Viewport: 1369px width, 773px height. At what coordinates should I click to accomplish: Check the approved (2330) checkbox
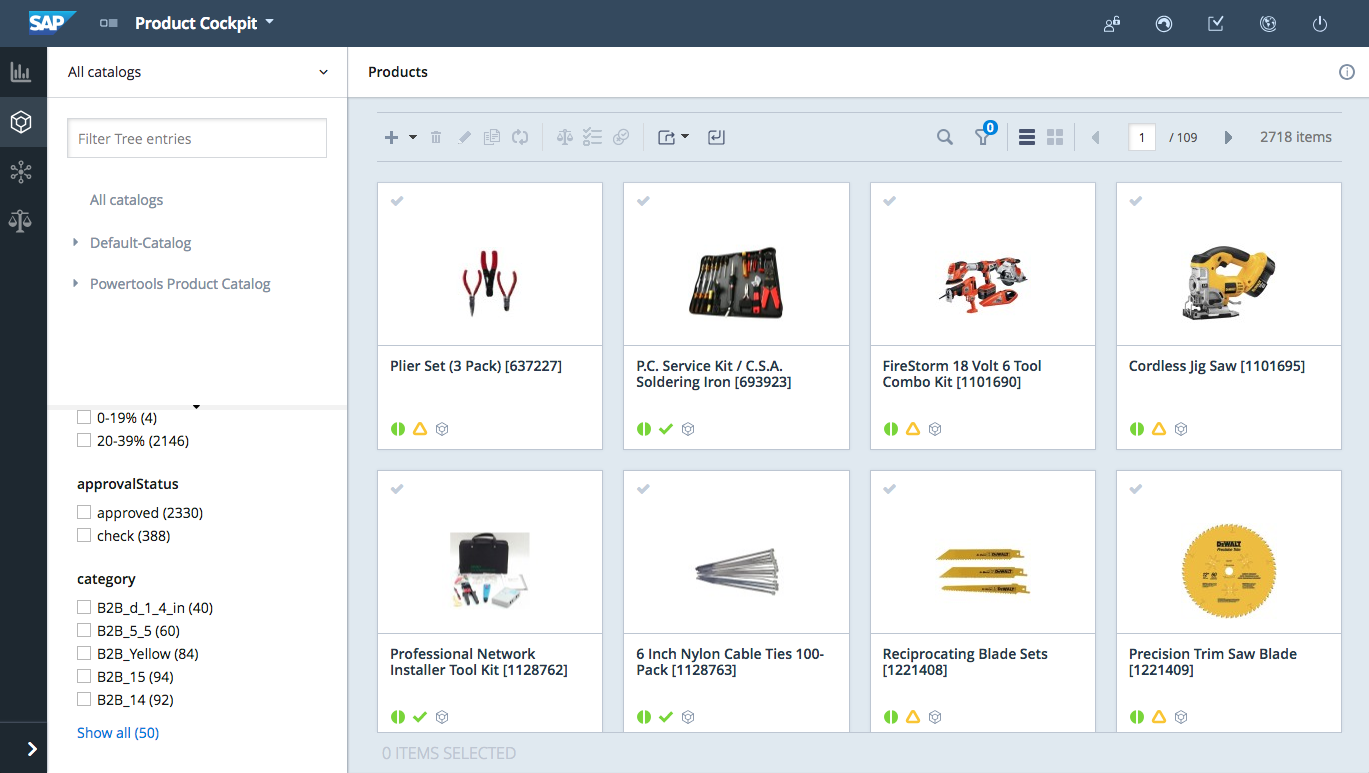pos(84,513)
